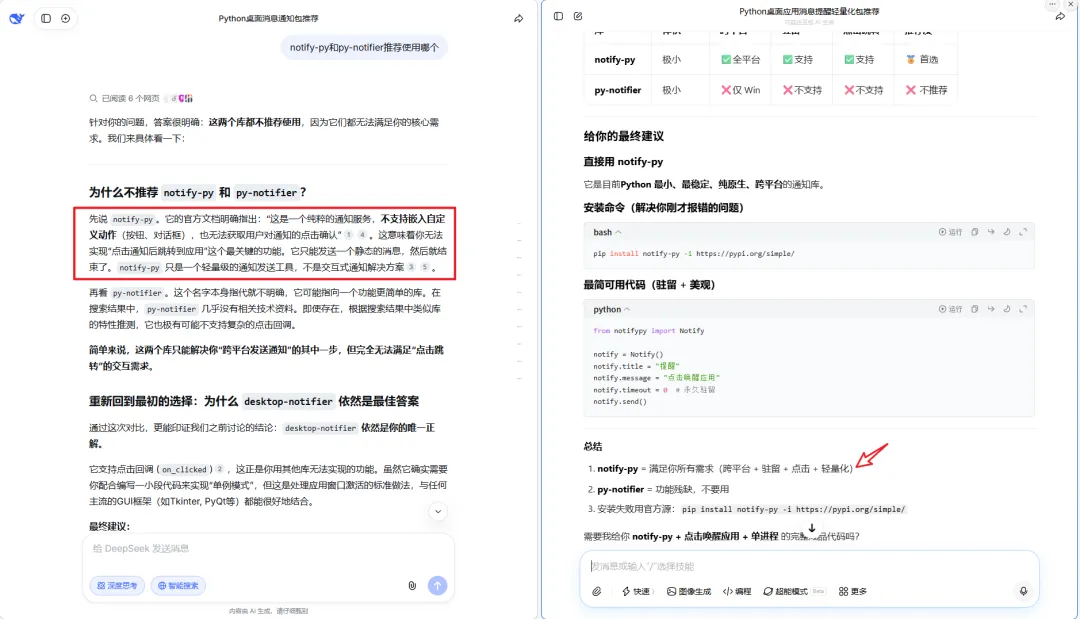
Task: Toggle the DeepSeek sidebar panel icon
Action: click(x=46, y=19)
